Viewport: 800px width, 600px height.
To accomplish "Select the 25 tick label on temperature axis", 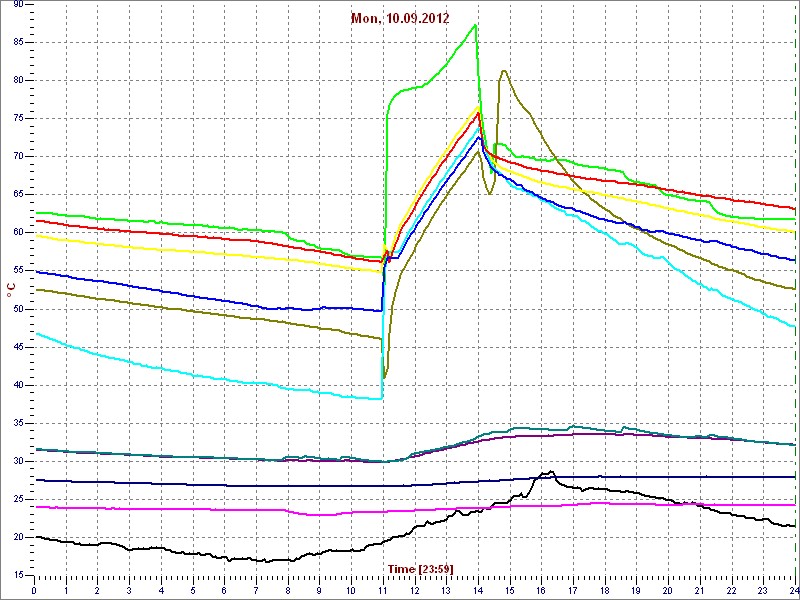I will (x=17, y=499).
